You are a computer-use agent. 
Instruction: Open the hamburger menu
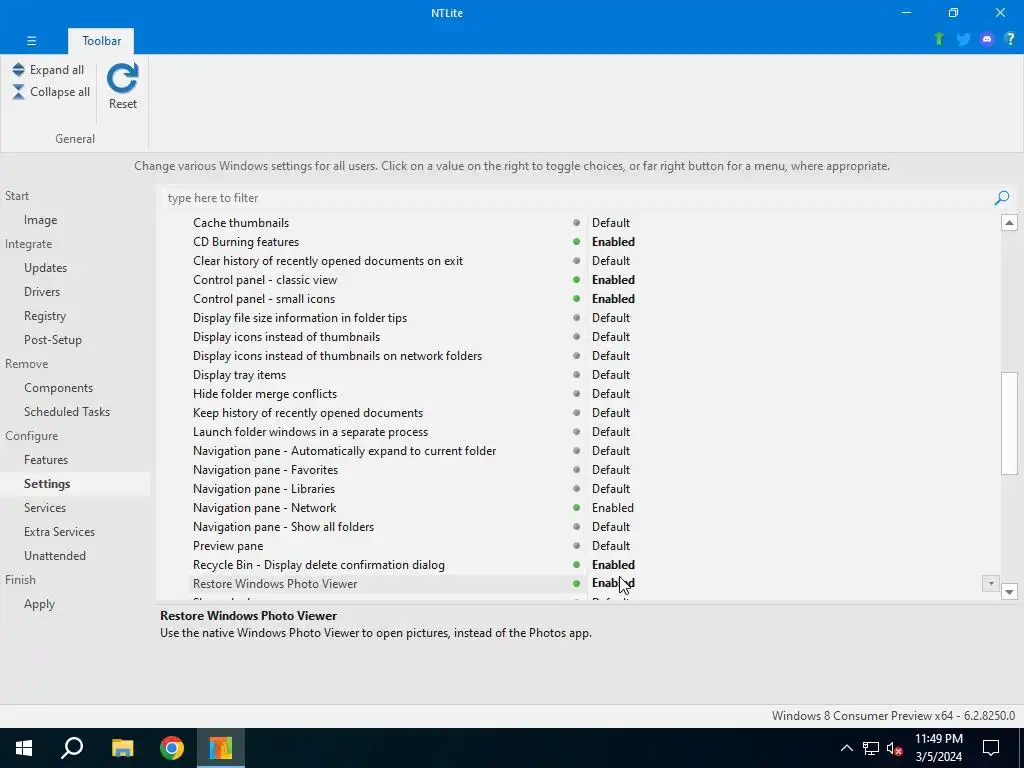pos(31,40)
